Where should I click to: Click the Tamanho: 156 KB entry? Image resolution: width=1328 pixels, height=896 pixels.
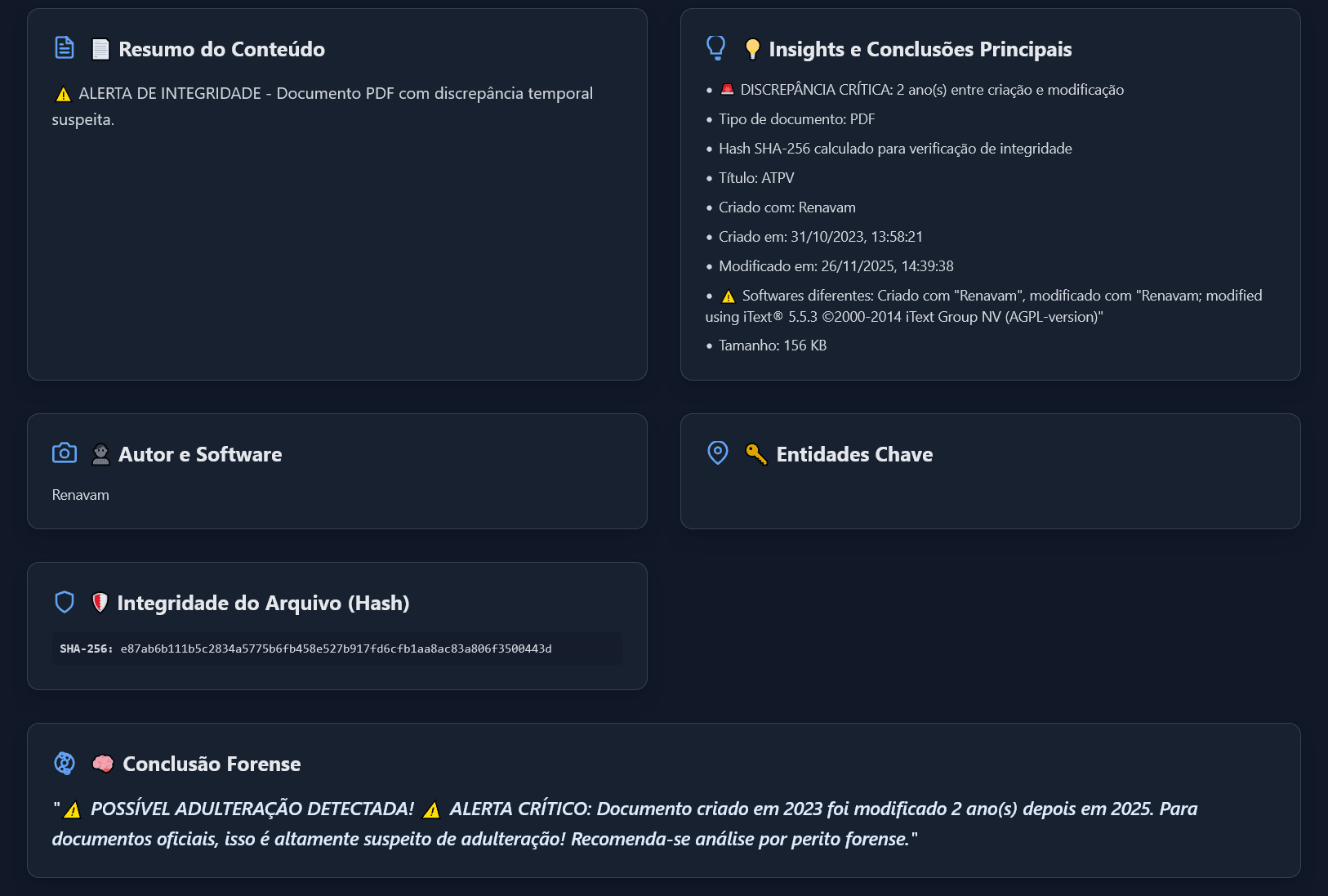[x=772, y=345]
